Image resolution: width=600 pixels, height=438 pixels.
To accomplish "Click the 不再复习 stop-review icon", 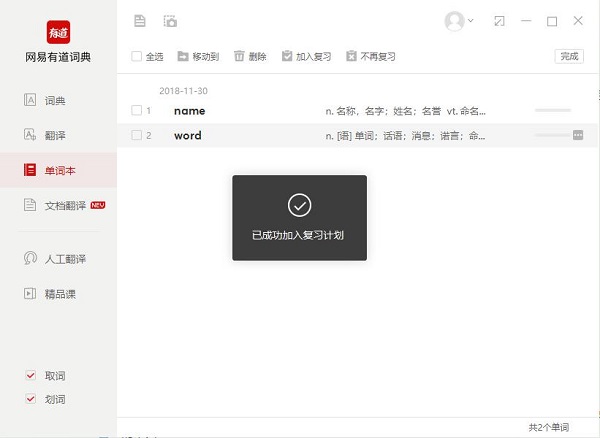I will 351,57.
